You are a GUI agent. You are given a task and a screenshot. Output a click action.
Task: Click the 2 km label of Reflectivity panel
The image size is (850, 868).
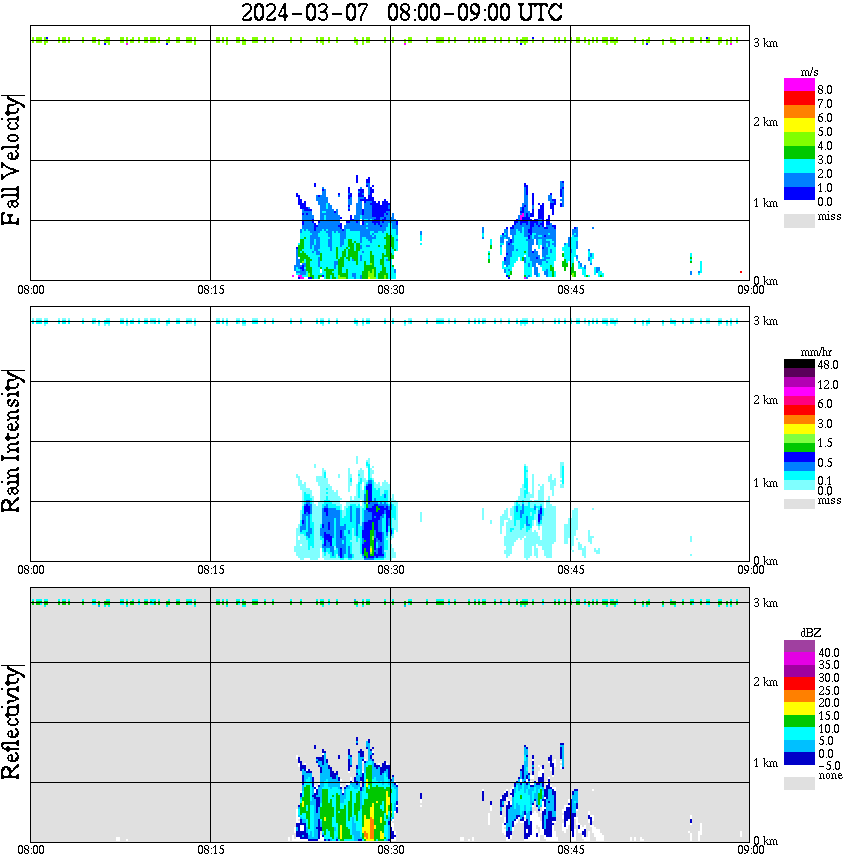(765, 682)
